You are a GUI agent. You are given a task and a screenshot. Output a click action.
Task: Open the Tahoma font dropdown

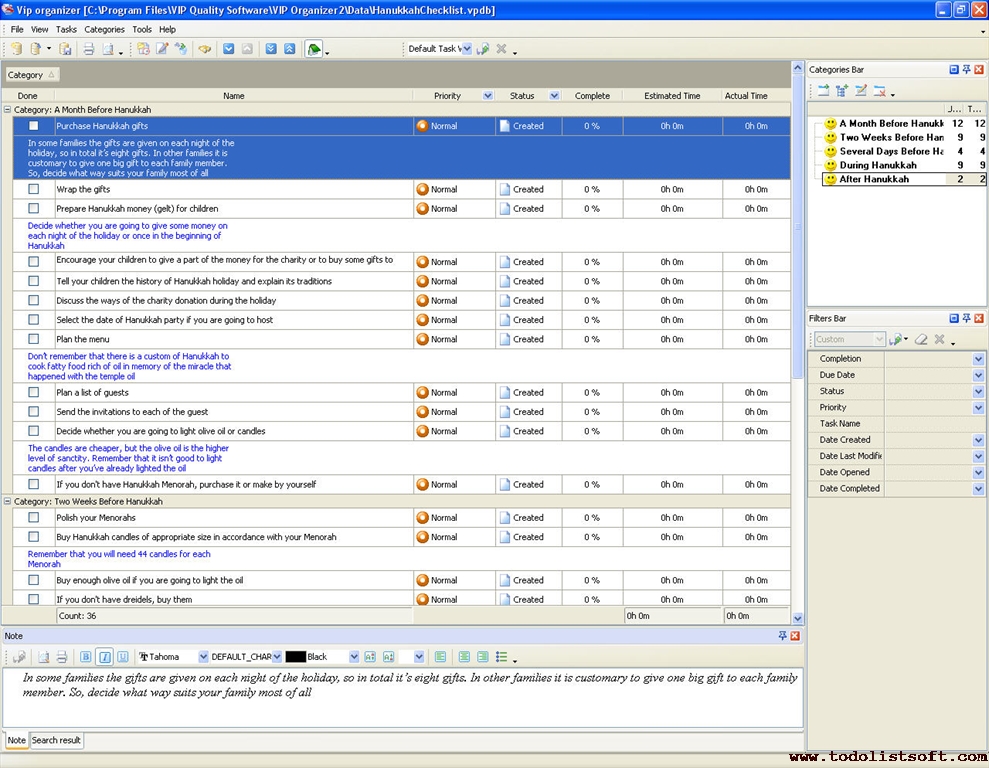(x=204, y=657)
